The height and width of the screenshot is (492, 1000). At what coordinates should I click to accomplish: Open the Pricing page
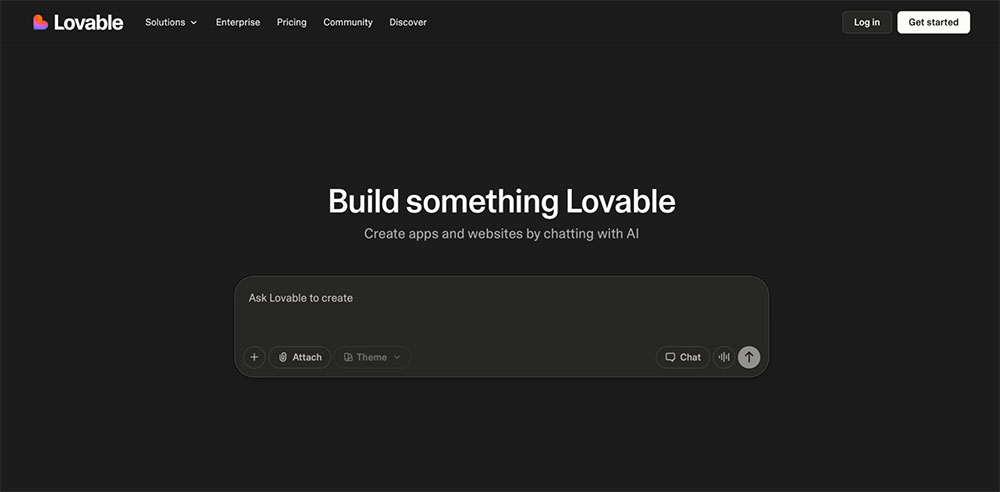[x=291, y=22]
